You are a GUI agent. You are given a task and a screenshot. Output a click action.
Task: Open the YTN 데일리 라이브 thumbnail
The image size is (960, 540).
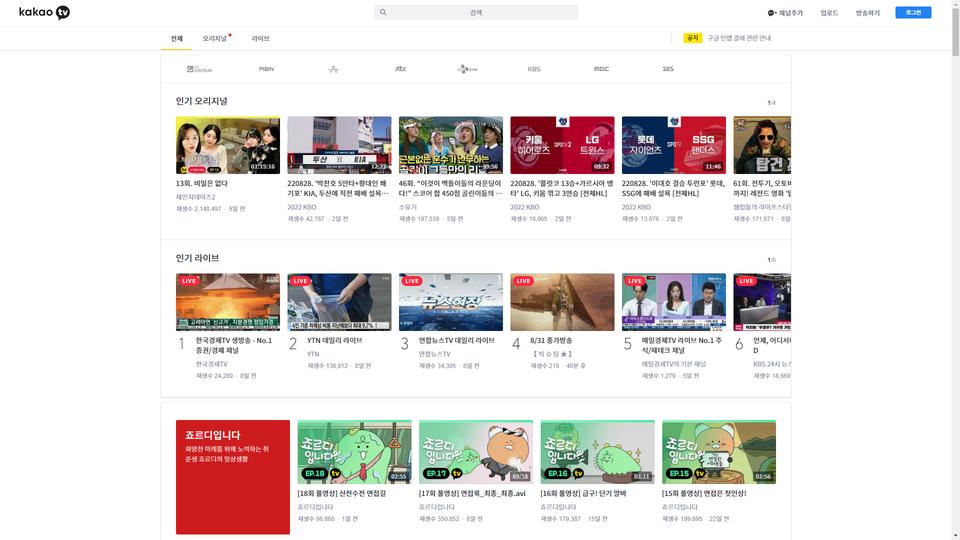pos(339,302)
